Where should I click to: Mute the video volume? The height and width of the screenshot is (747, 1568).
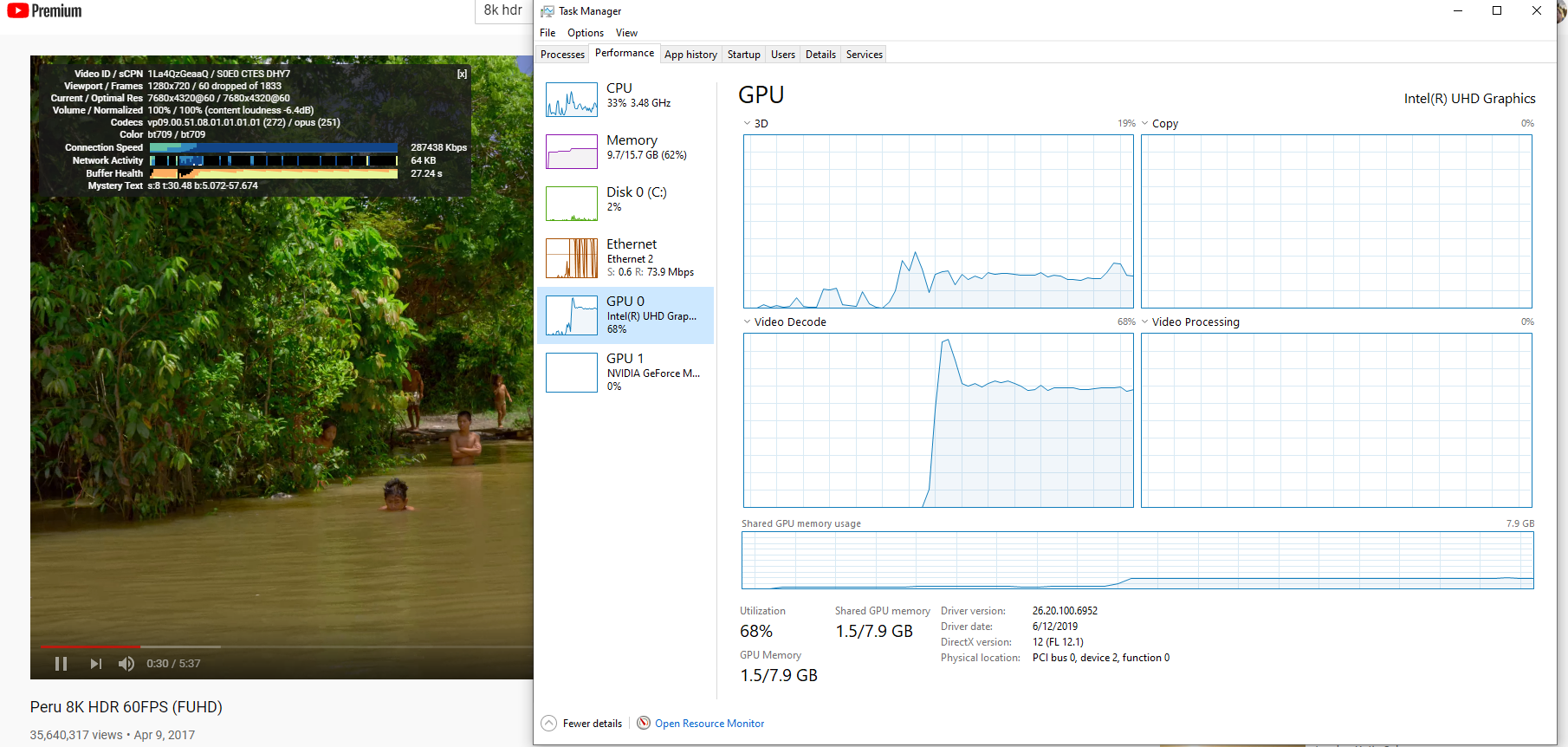point(126,664)
